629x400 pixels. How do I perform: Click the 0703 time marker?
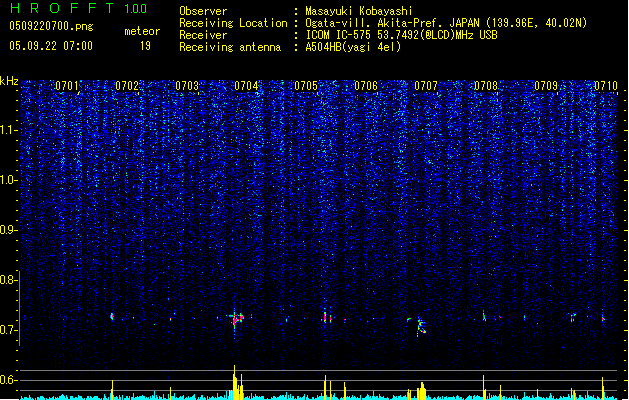[187, 86]
